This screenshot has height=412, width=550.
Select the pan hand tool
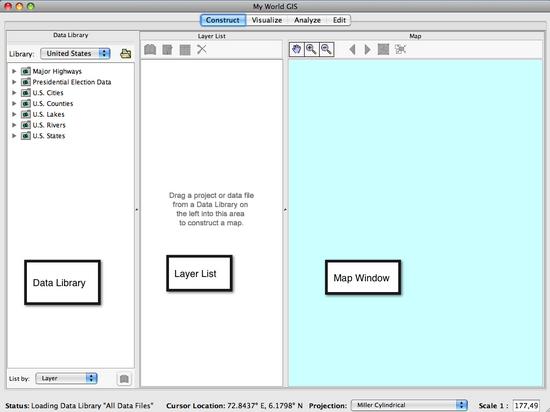(297, 49)
